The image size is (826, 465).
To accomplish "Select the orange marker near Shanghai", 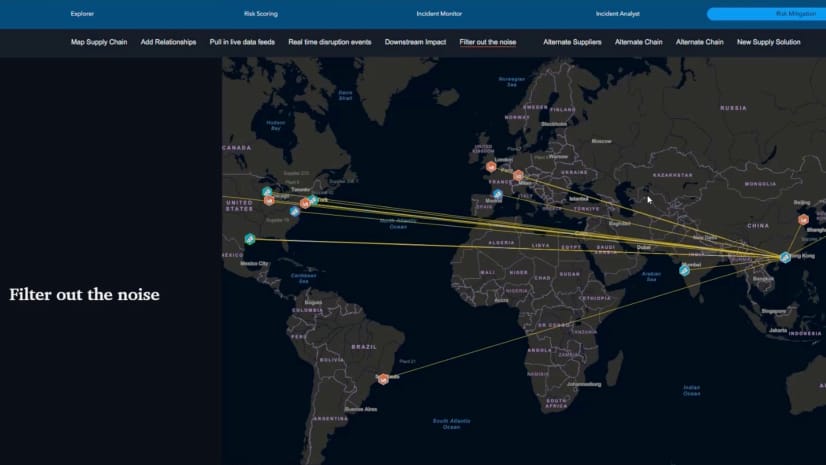I will click(x=803, y=220).
